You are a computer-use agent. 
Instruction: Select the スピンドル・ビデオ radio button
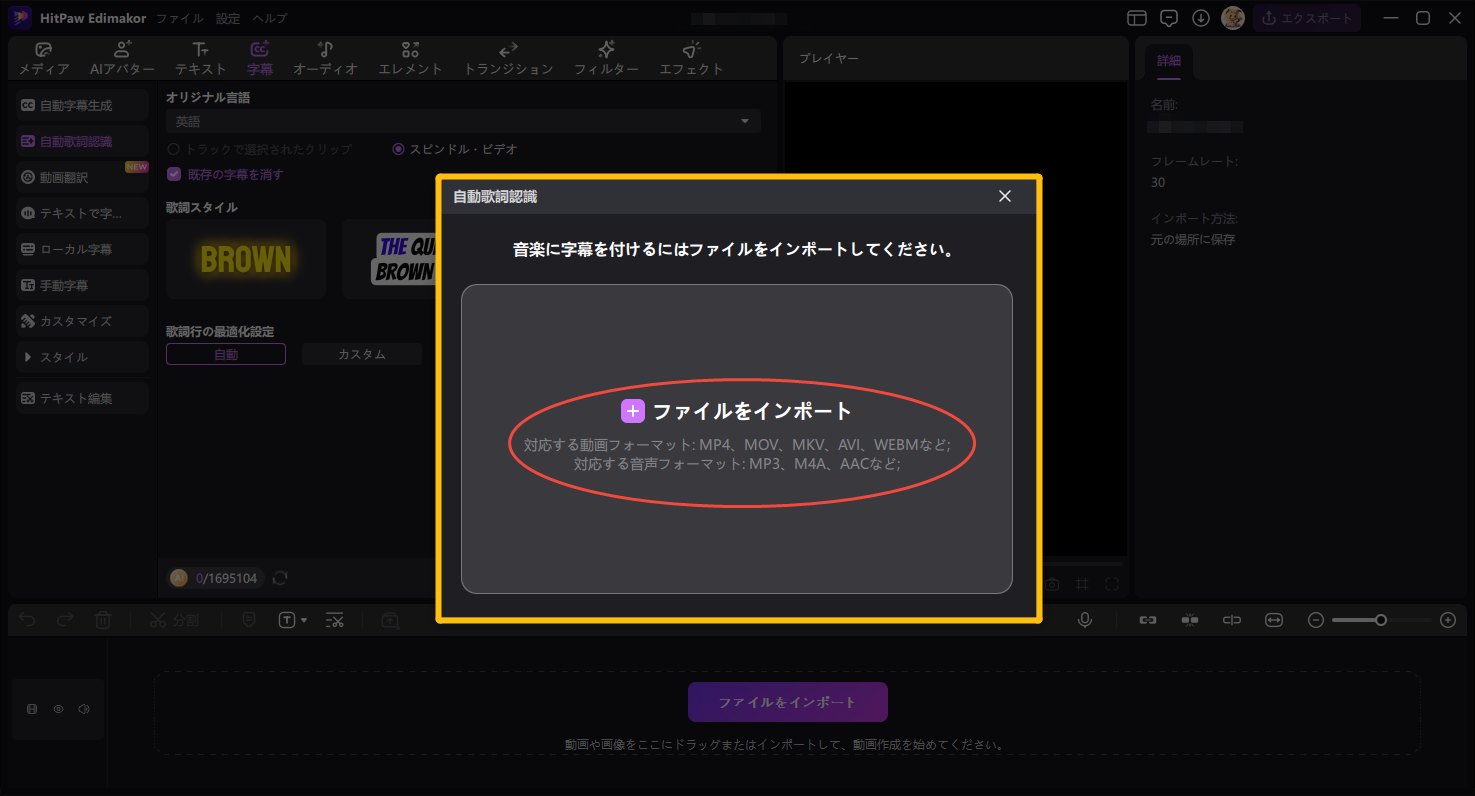coord(398,149)
